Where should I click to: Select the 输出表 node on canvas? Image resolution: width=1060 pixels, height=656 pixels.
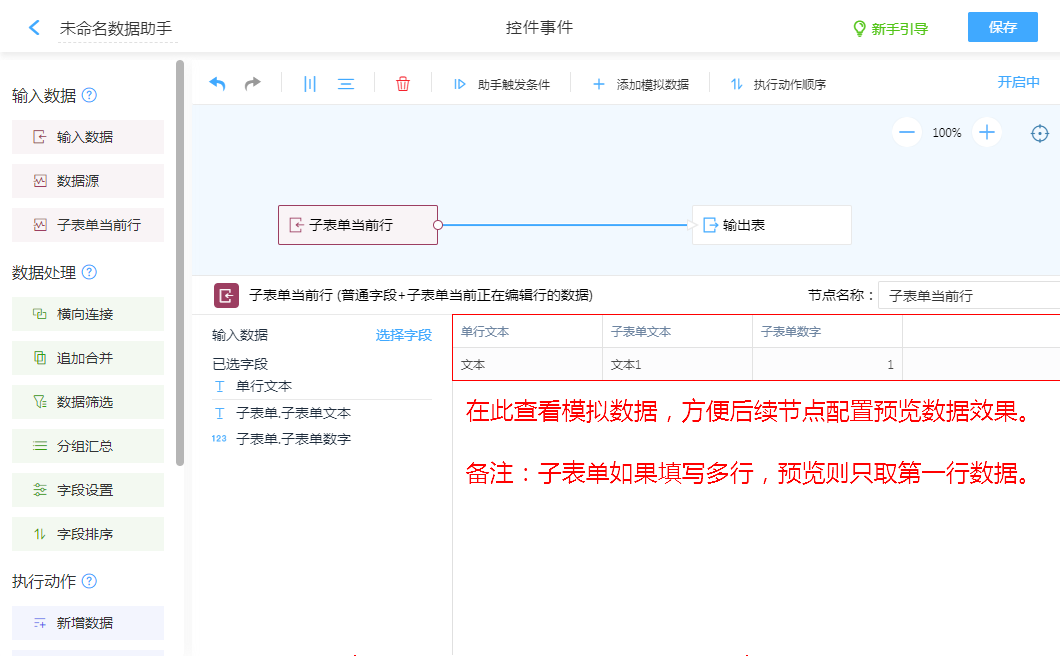point(771,225)
